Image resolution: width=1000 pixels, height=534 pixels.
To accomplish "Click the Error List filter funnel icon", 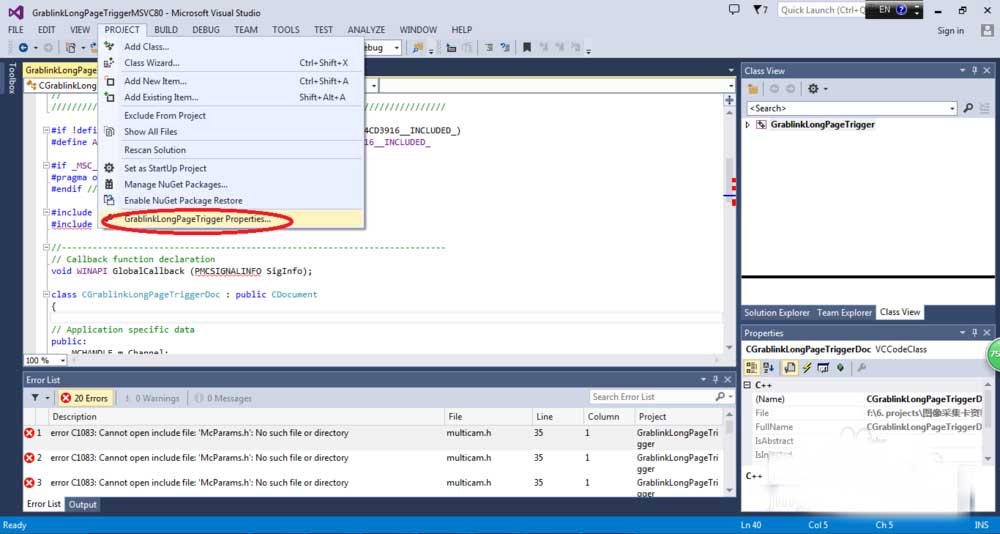I will tap(35, 398).
